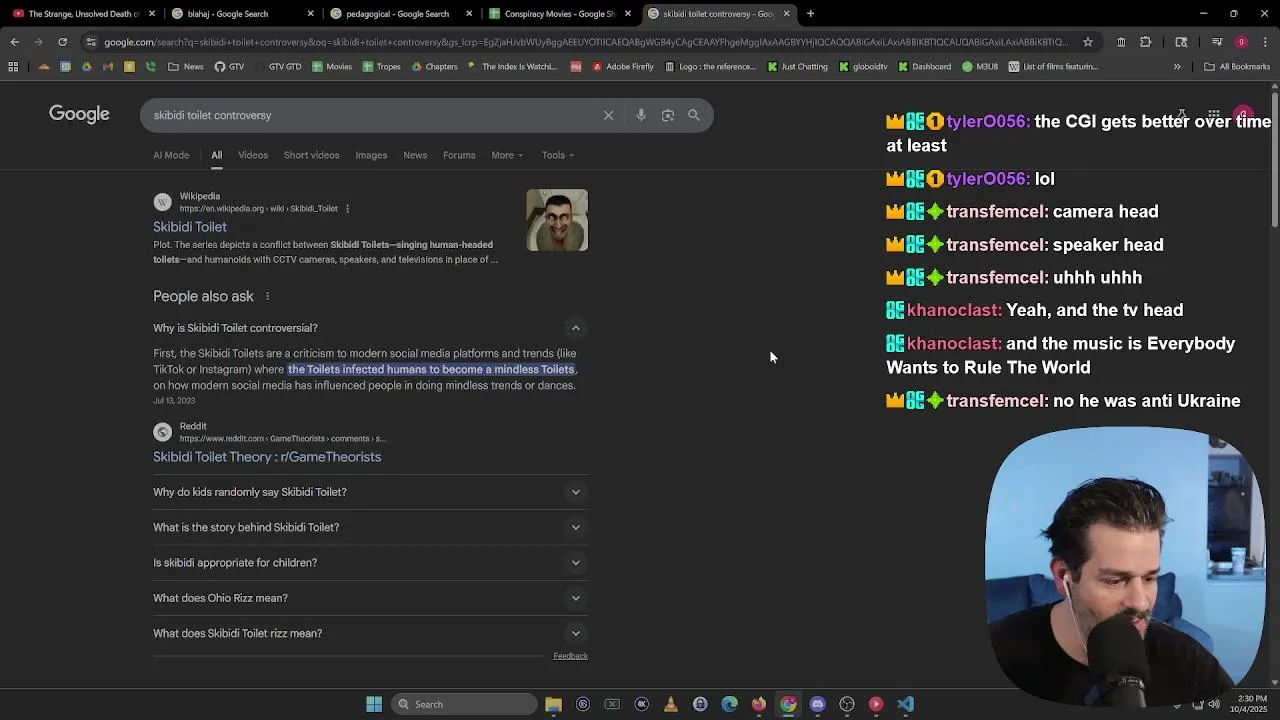The height and width of the screenshot is (720, 1280).
Task: Open OBS Studio from the taskbar
Action: tap(847, 704)
